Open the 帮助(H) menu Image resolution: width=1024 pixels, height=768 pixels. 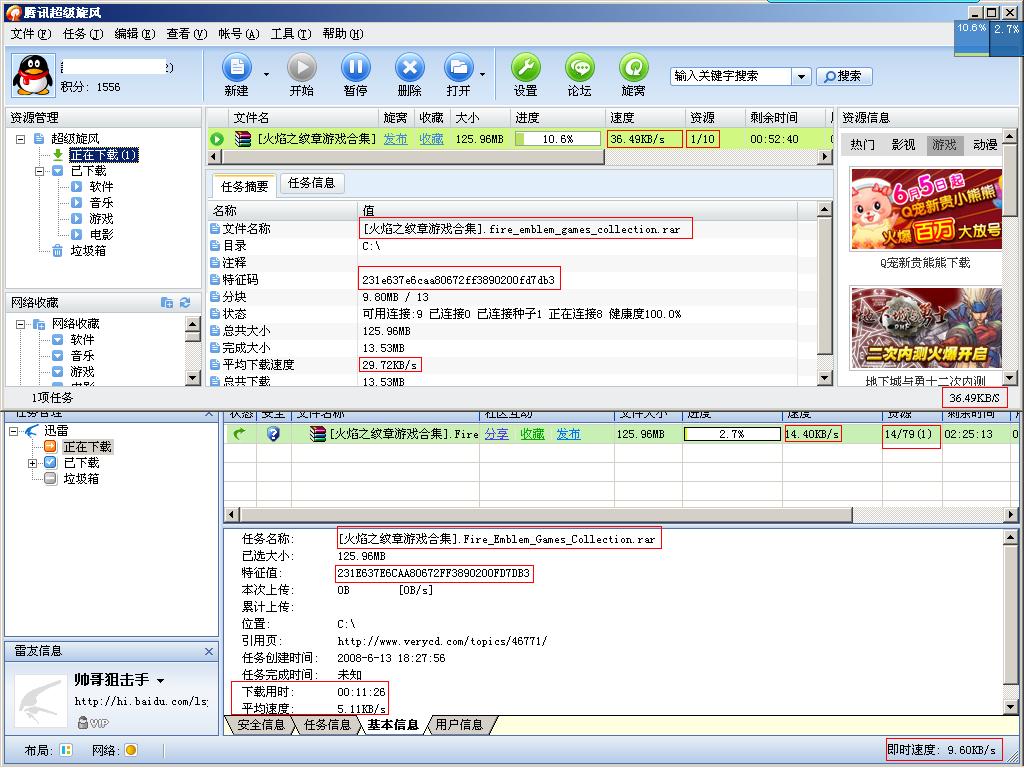(x=343, y=34)
